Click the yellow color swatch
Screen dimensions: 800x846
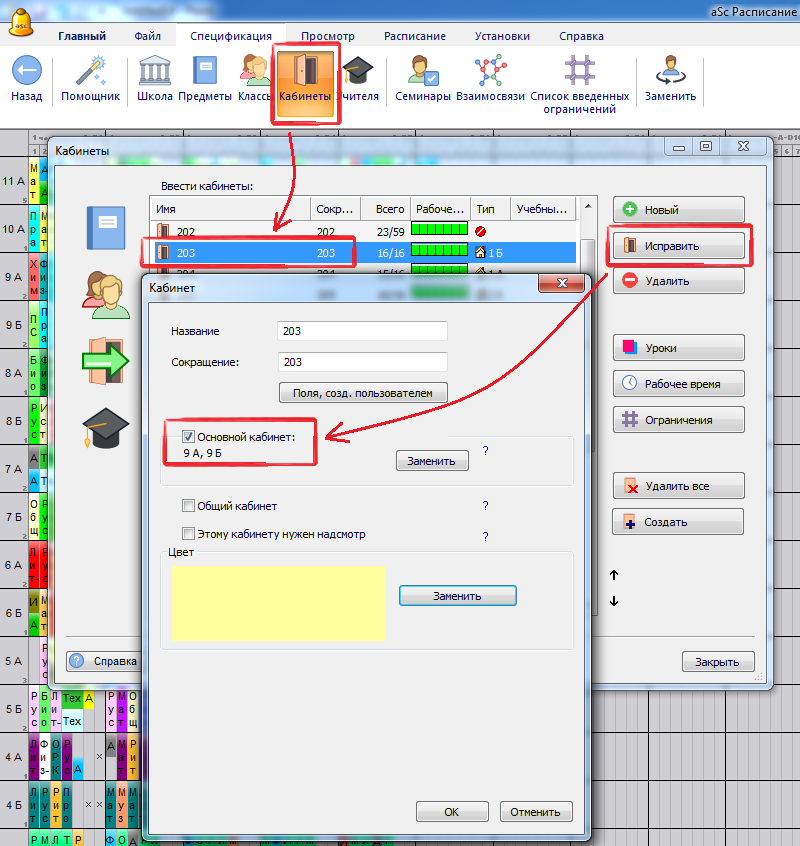278,602
